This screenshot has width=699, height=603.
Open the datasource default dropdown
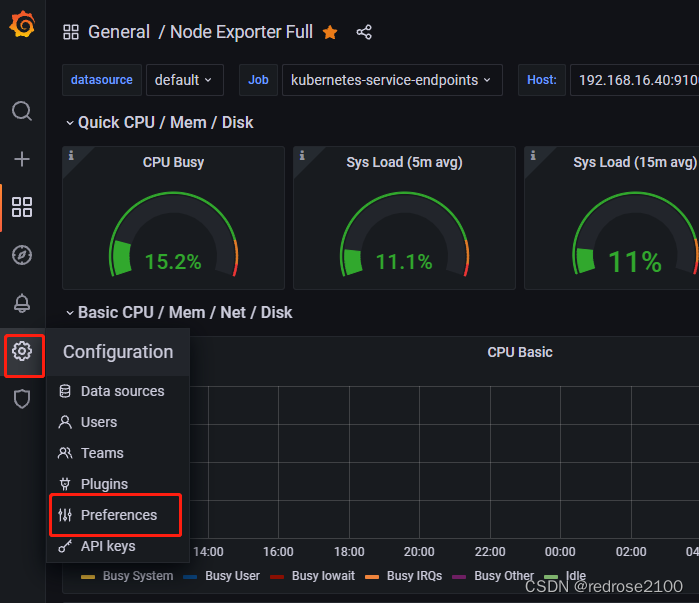click(x=184, y=79)
